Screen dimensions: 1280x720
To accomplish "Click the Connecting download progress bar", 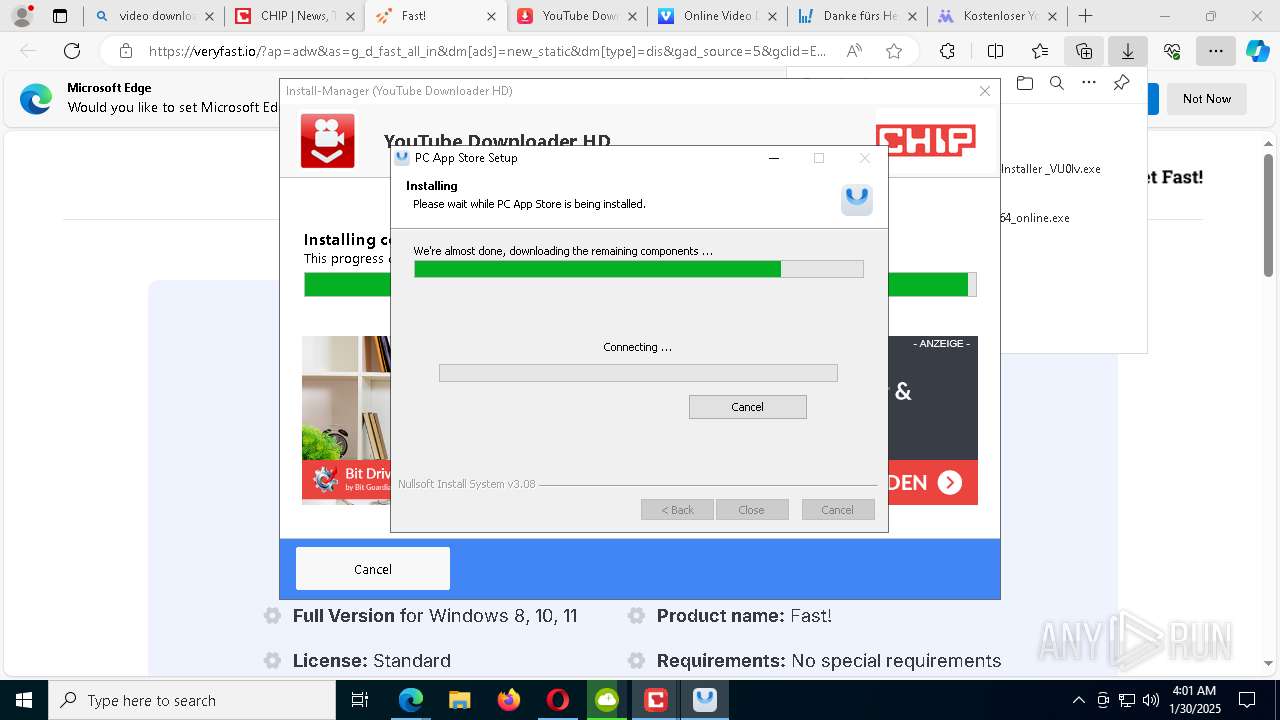I will [x=638, y=373].
